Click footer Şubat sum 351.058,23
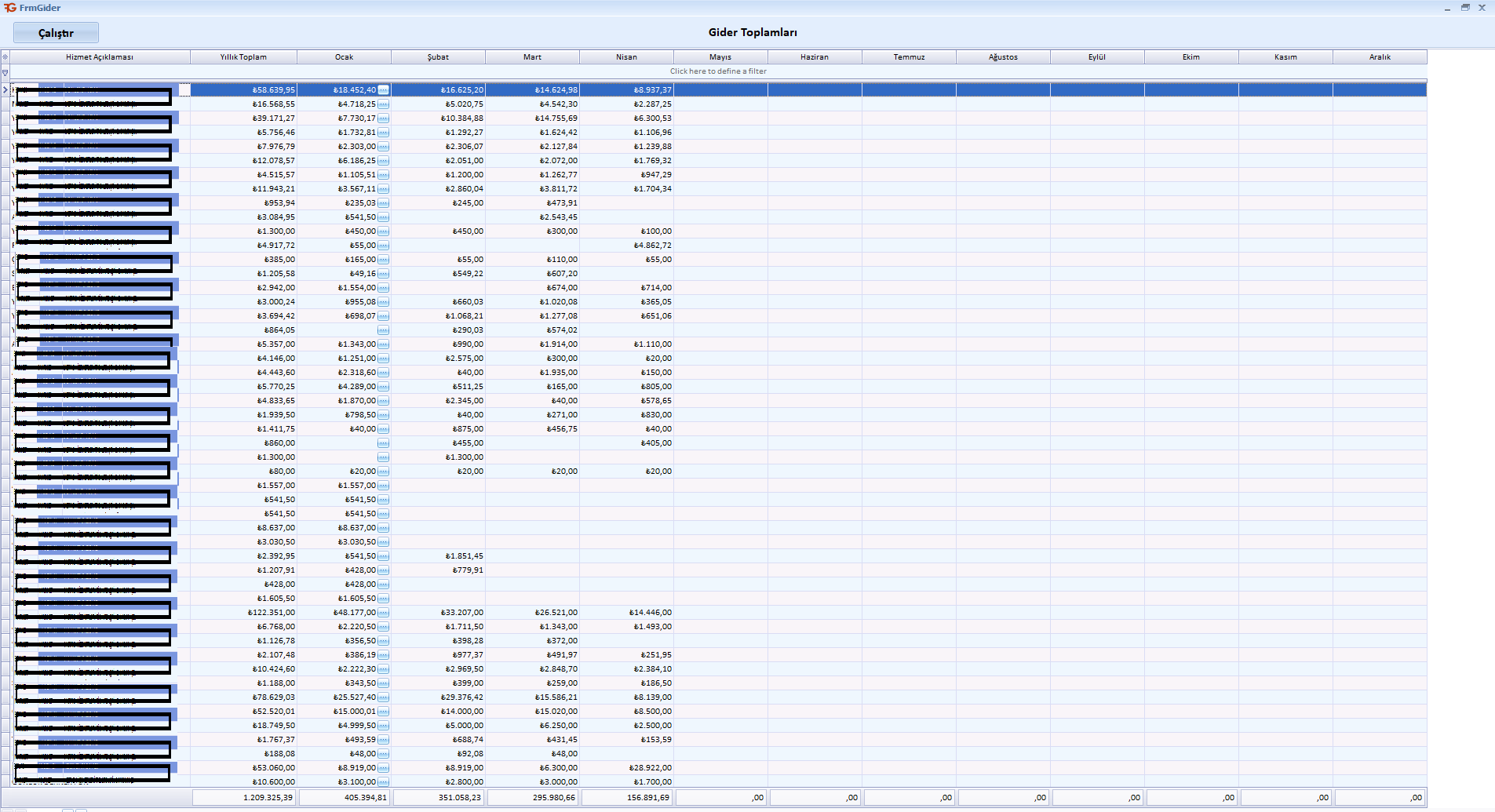Screen dimensions: 1495x812 [x=438, y=797]
